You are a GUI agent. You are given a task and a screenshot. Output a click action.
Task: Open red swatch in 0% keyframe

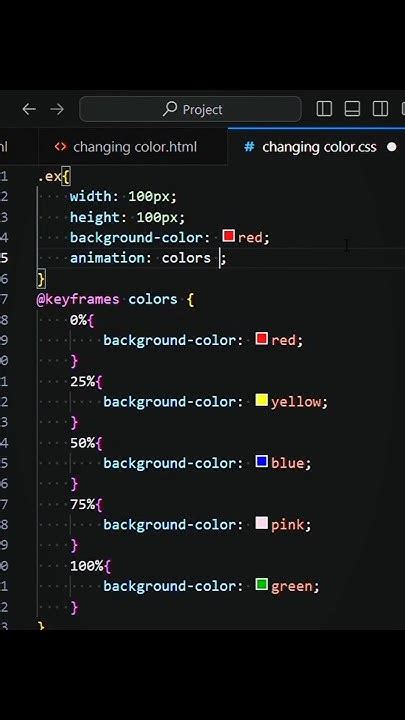point(262,339)
